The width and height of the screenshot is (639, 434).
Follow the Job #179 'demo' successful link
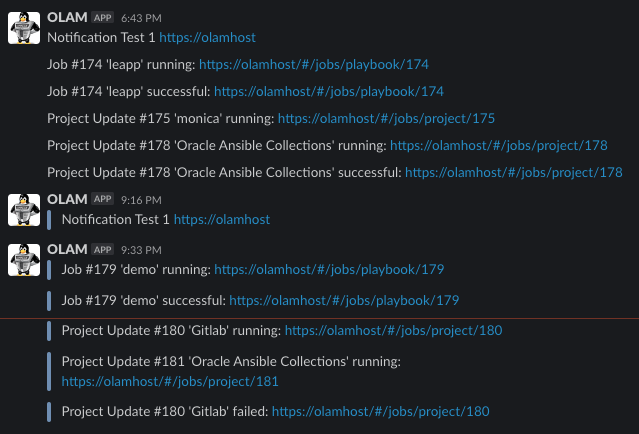click(x=344, y=300)
